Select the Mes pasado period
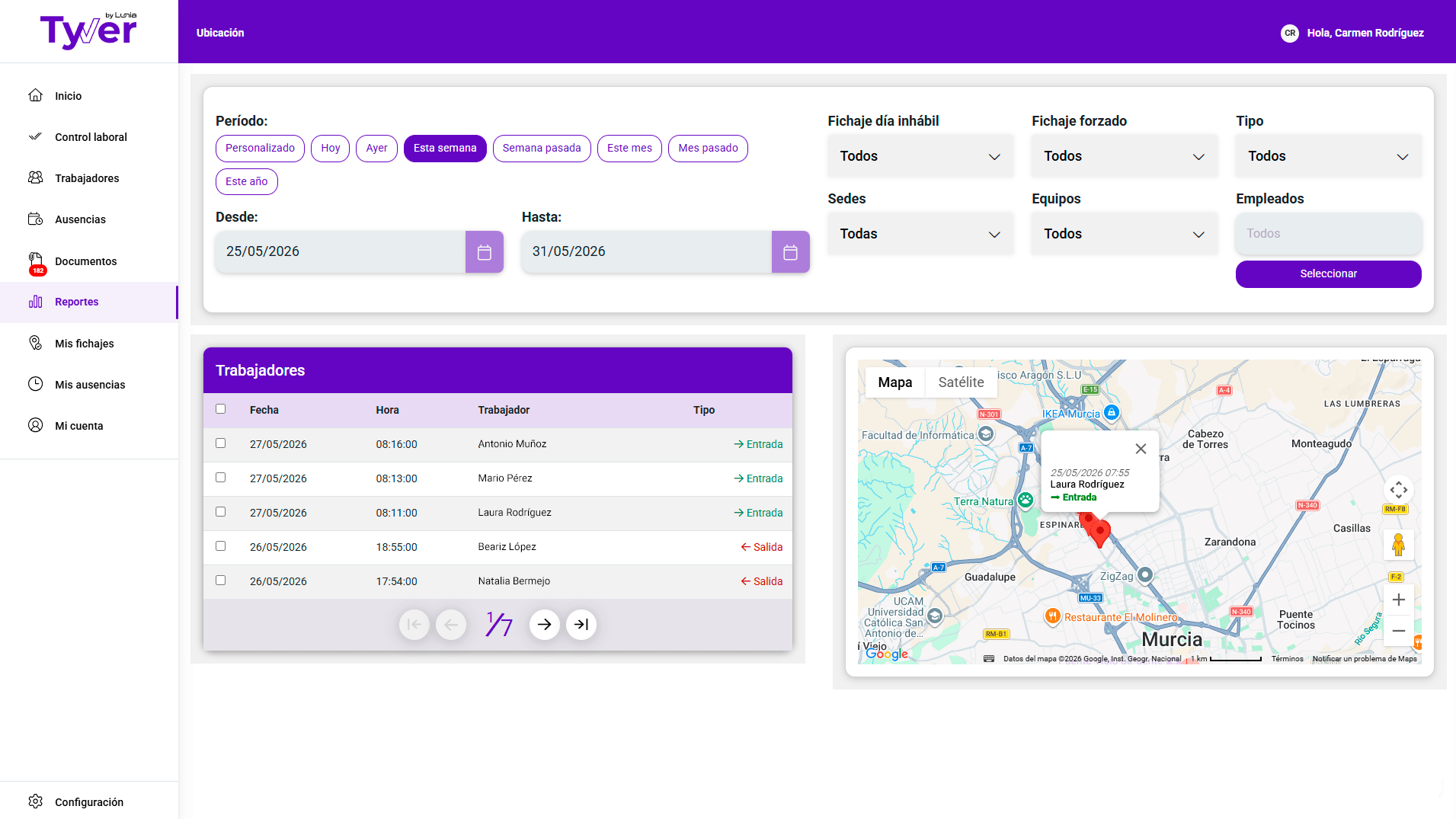 (708, 149)
